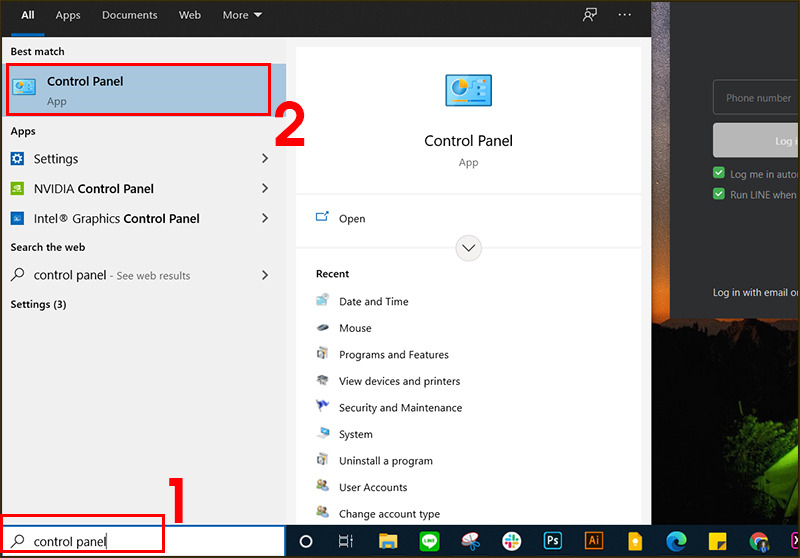Toggle Run LINE when Windows starts checkbox
Image resolution: width=800 pixels, height=558 pixels.
click(x=719, y=194)
